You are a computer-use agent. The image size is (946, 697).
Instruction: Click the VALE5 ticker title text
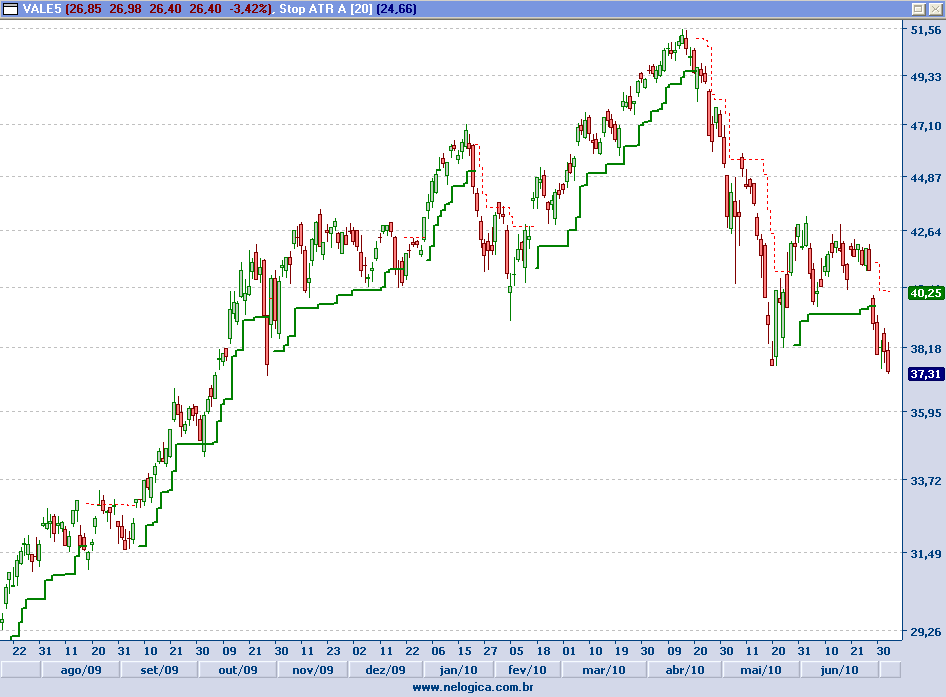pyautogui.click(x=42, y=9)
